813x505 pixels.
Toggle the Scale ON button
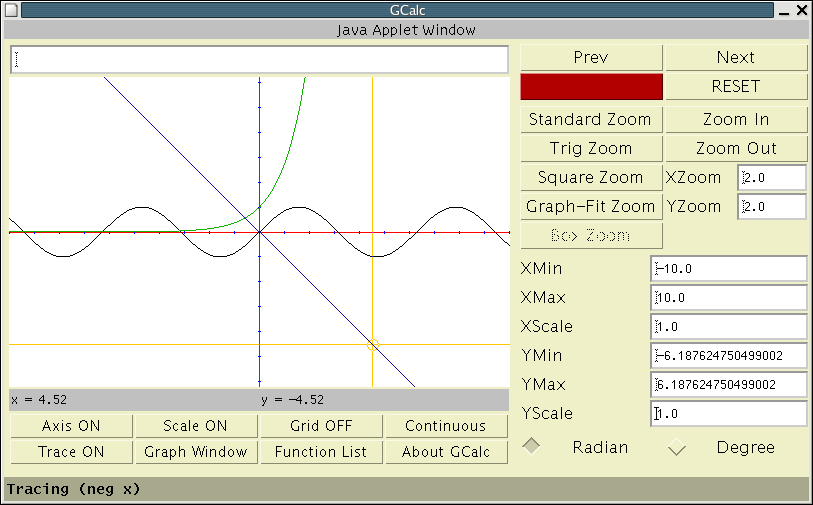(x=195, y=426)
